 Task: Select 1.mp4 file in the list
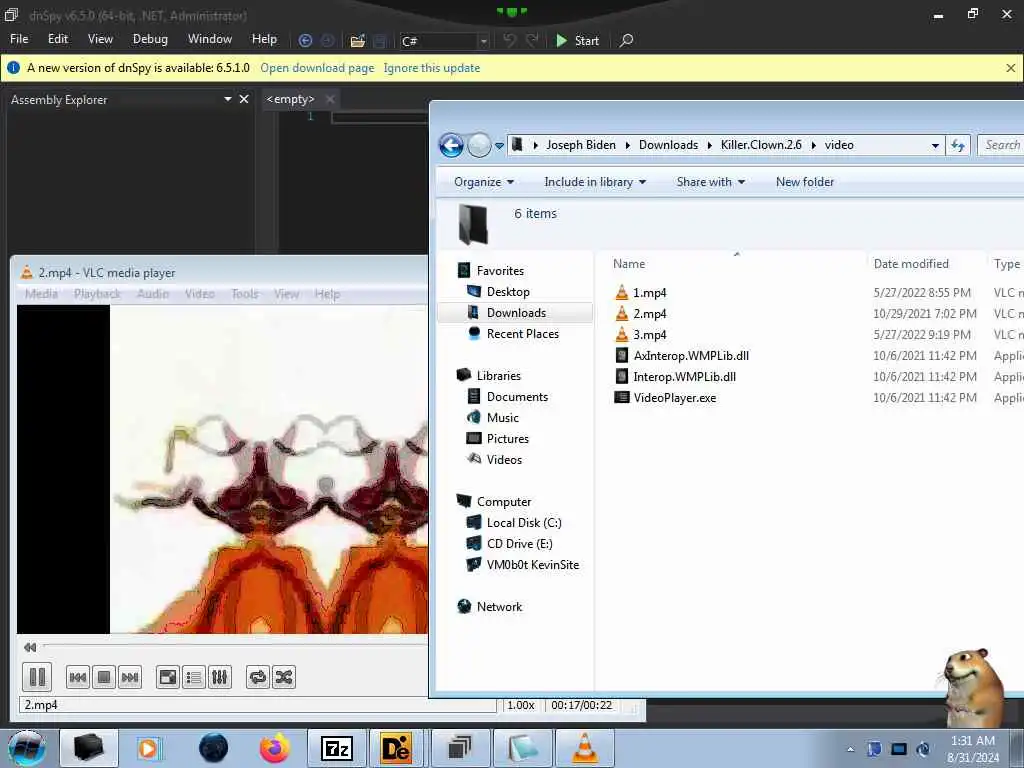coord(649,293)
